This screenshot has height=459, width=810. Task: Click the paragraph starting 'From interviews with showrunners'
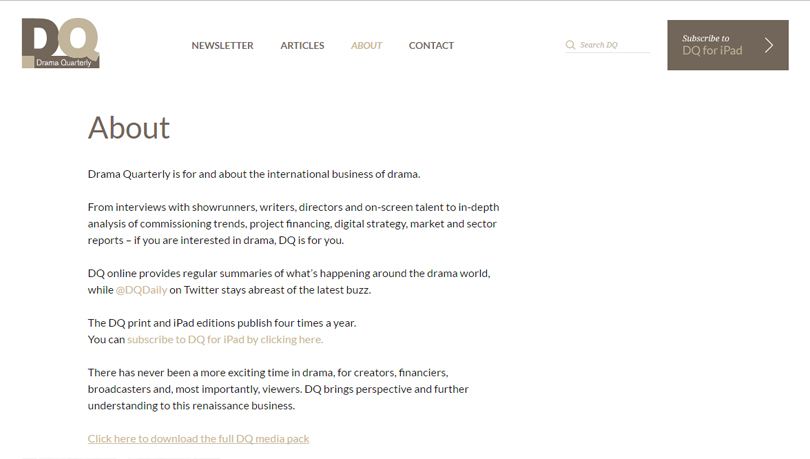point(292,223)
